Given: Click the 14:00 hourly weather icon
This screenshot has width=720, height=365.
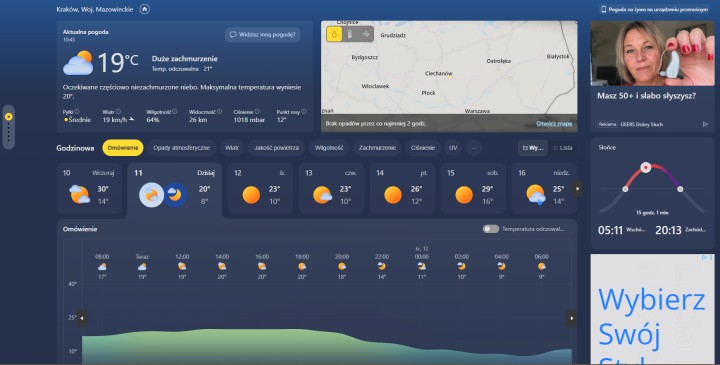Looking at the screenshot, I should (x=222, y=266).
